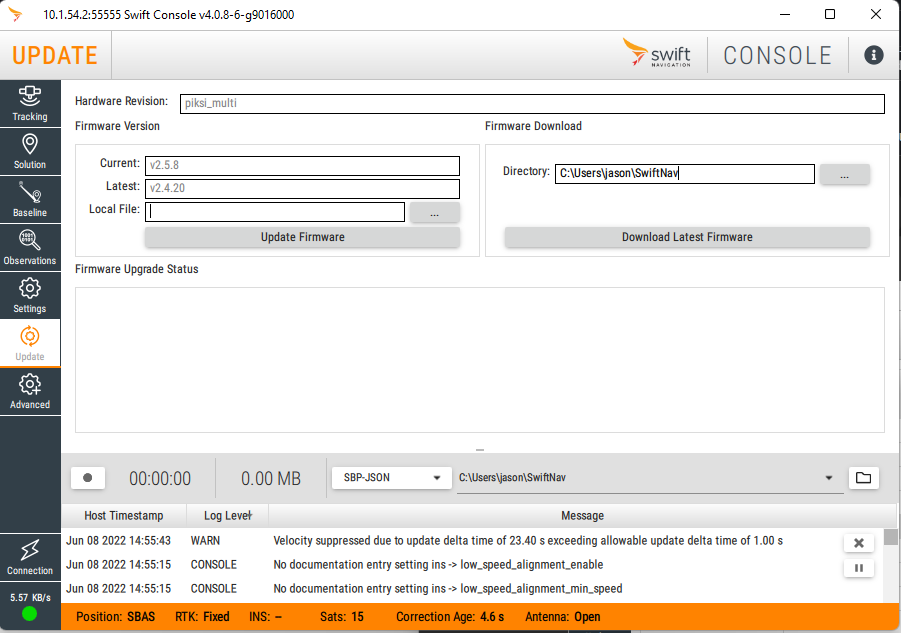Open the Solution tab in sidebar
Viewport: 901px width, 633px height.
click(x=30, y=152)
